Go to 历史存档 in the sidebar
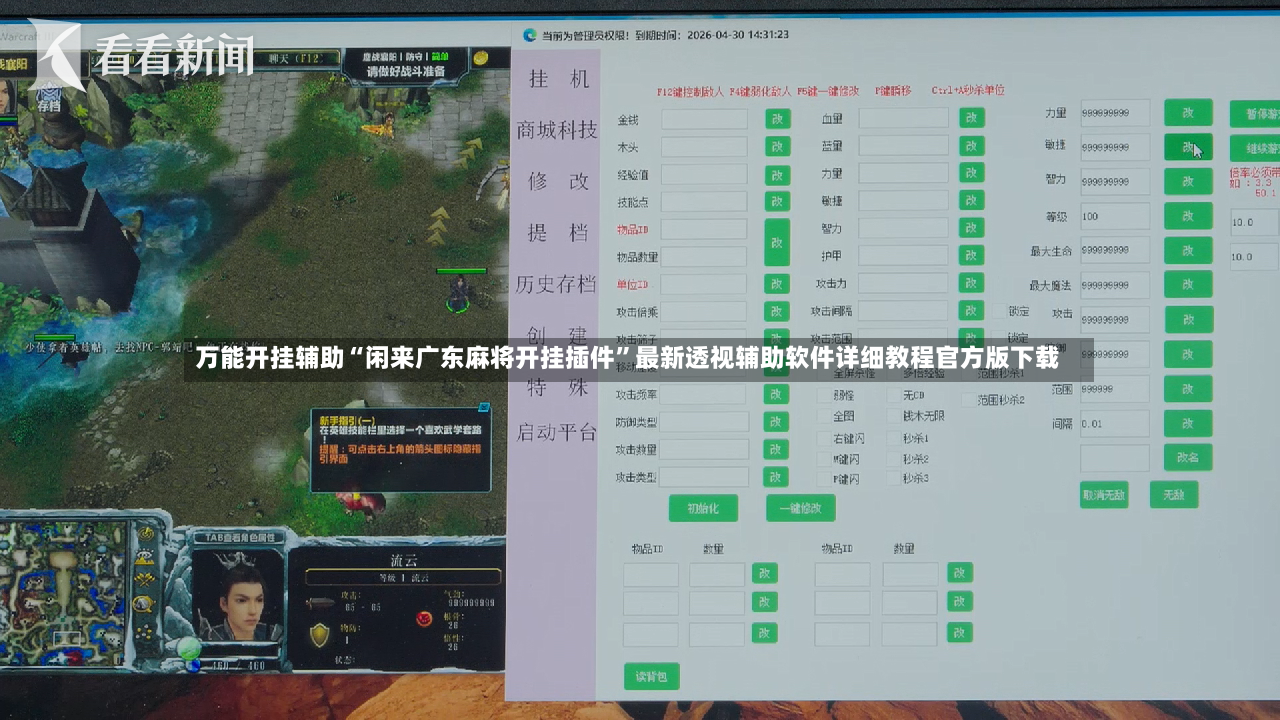 click(556, 285)
